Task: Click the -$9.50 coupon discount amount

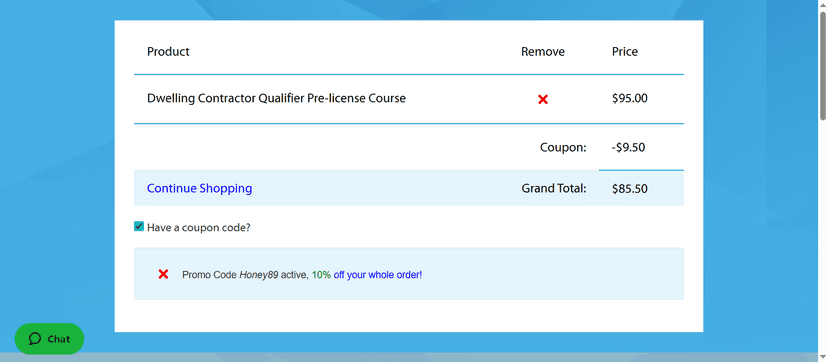Action: pyautogui.click(x=628, y=148)
